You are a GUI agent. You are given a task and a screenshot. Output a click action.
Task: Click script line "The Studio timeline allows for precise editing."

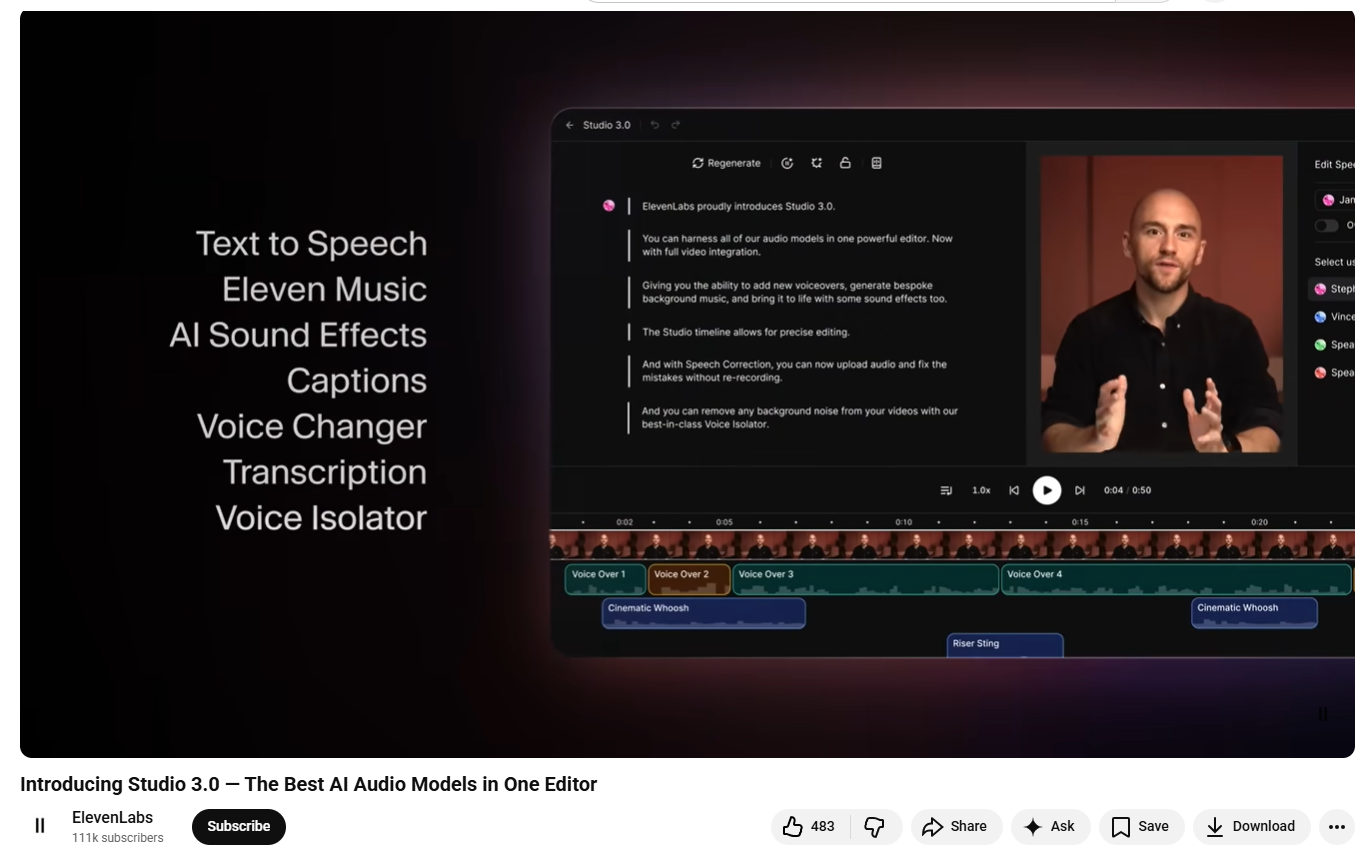click(x=745, y=332)
